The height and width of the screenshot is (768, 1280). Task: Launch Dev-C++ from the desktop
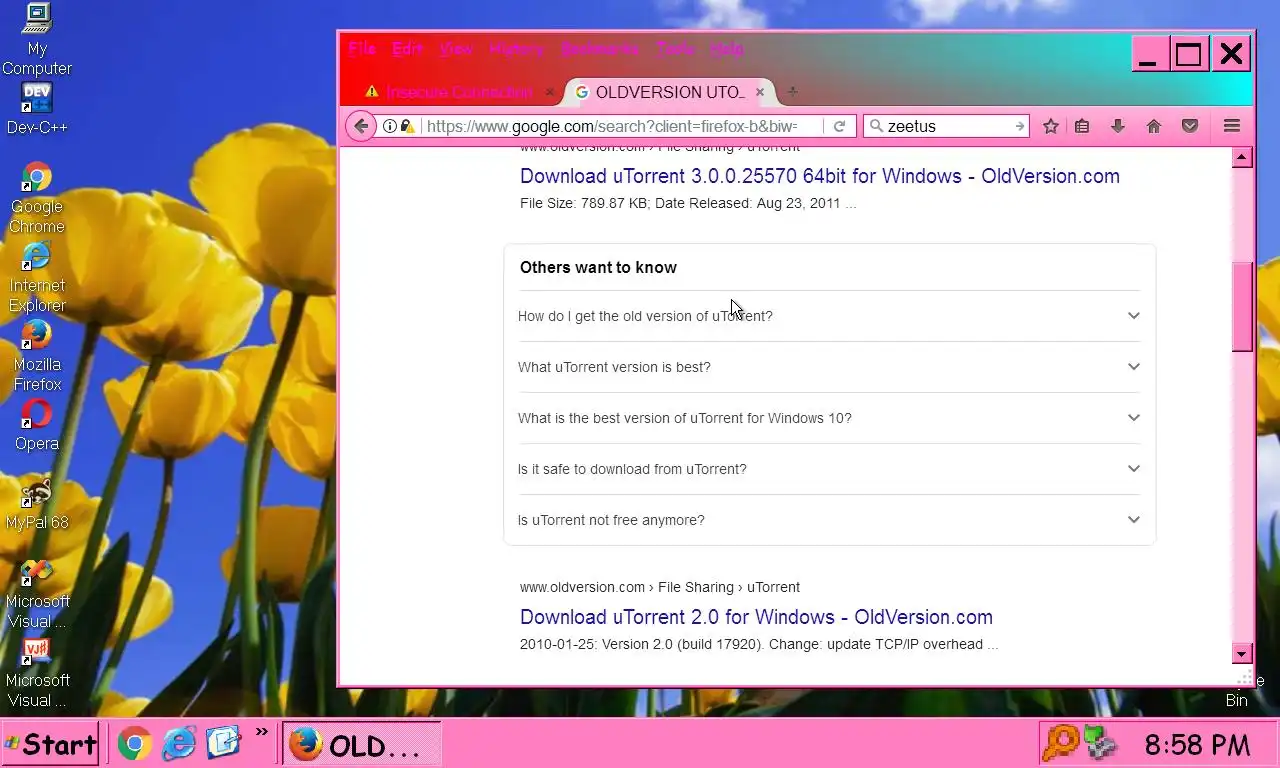[37, 109]
